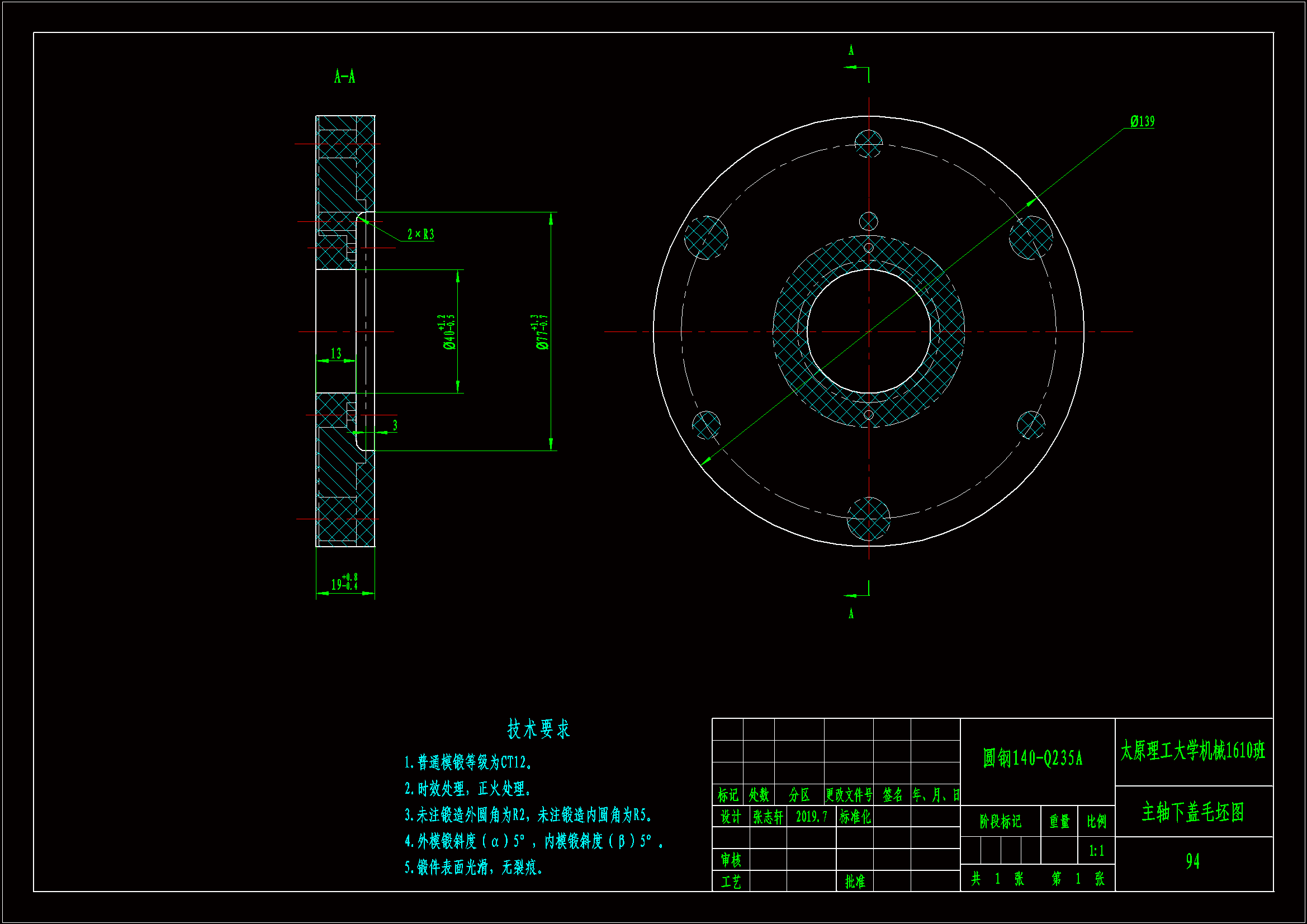The height and width of the screenshot is (924, 1307).
Task: Click the 13 depth dimension text
Action: [336, 353]
